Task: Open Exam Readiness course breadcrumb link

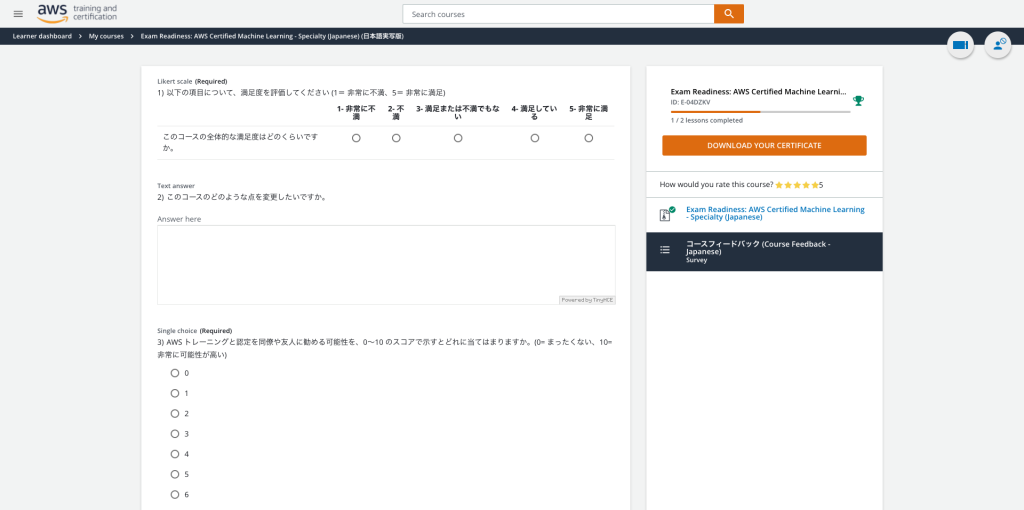Action: pos(272,37)
